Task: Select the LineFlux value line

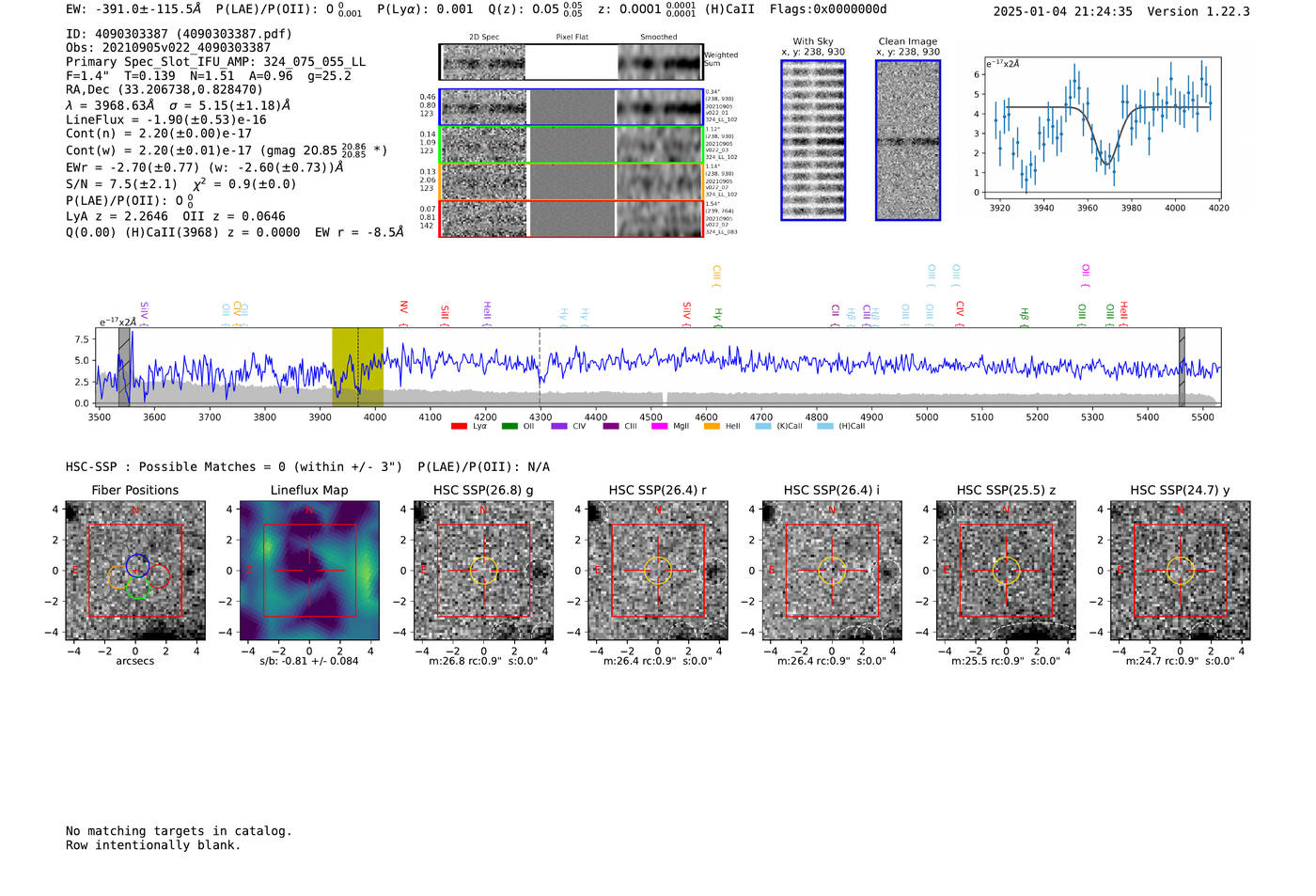Action: tap(166, 120)
